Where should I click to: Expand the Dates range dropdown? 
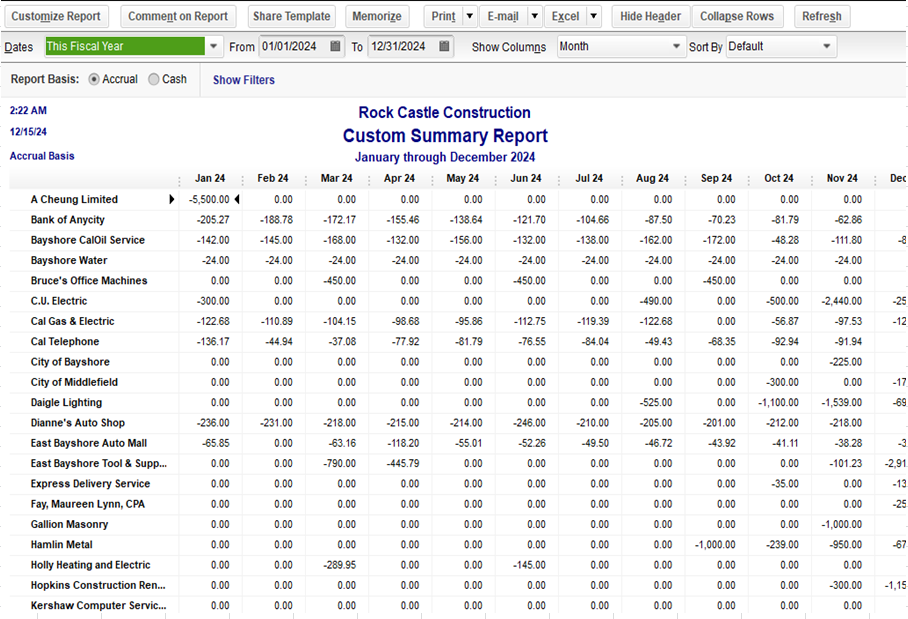pyautogui.click(x=215, y=47)
